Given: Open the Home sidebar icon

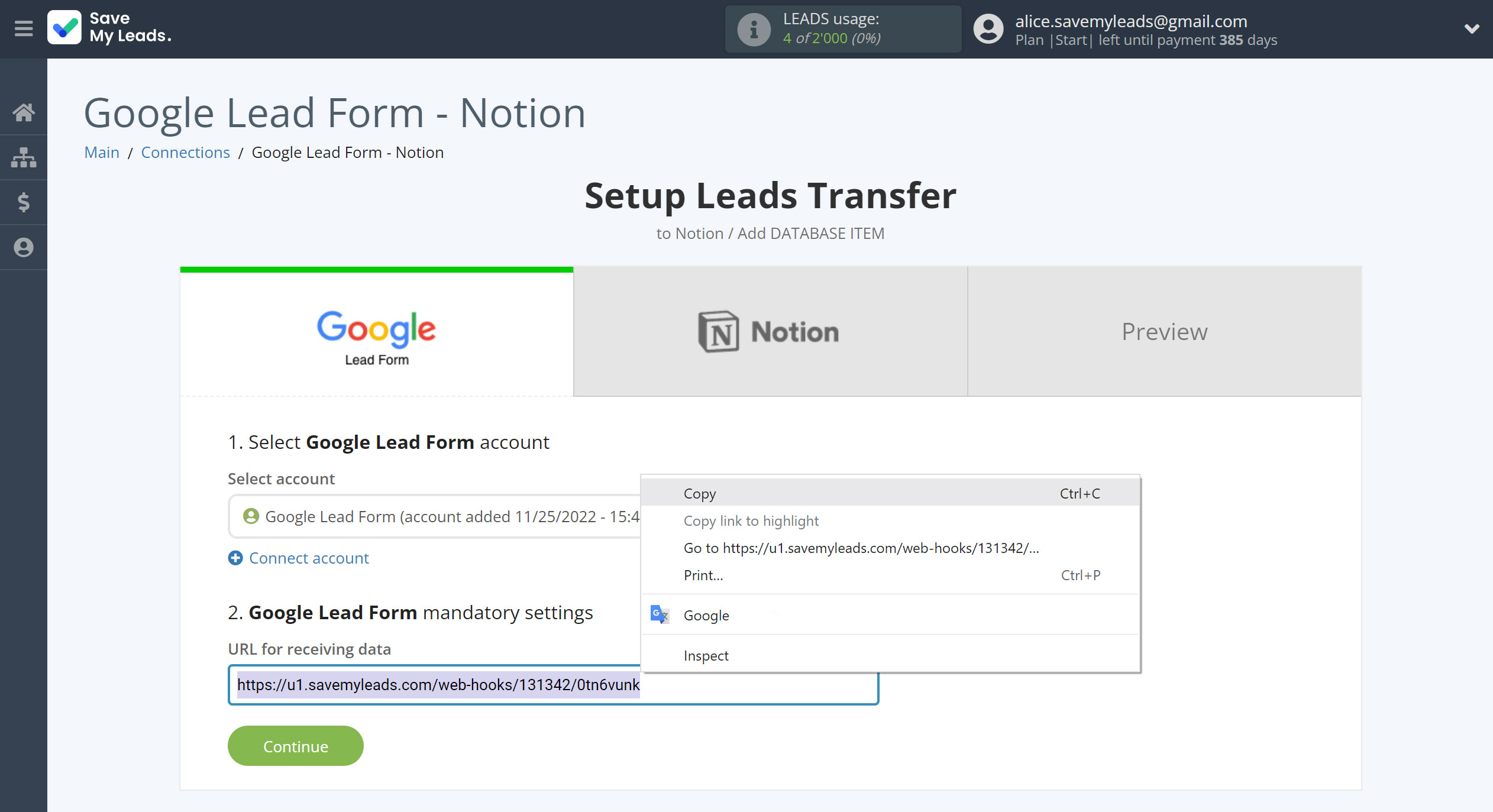Looking at the screenshot, I should click(x=24, y=112).
